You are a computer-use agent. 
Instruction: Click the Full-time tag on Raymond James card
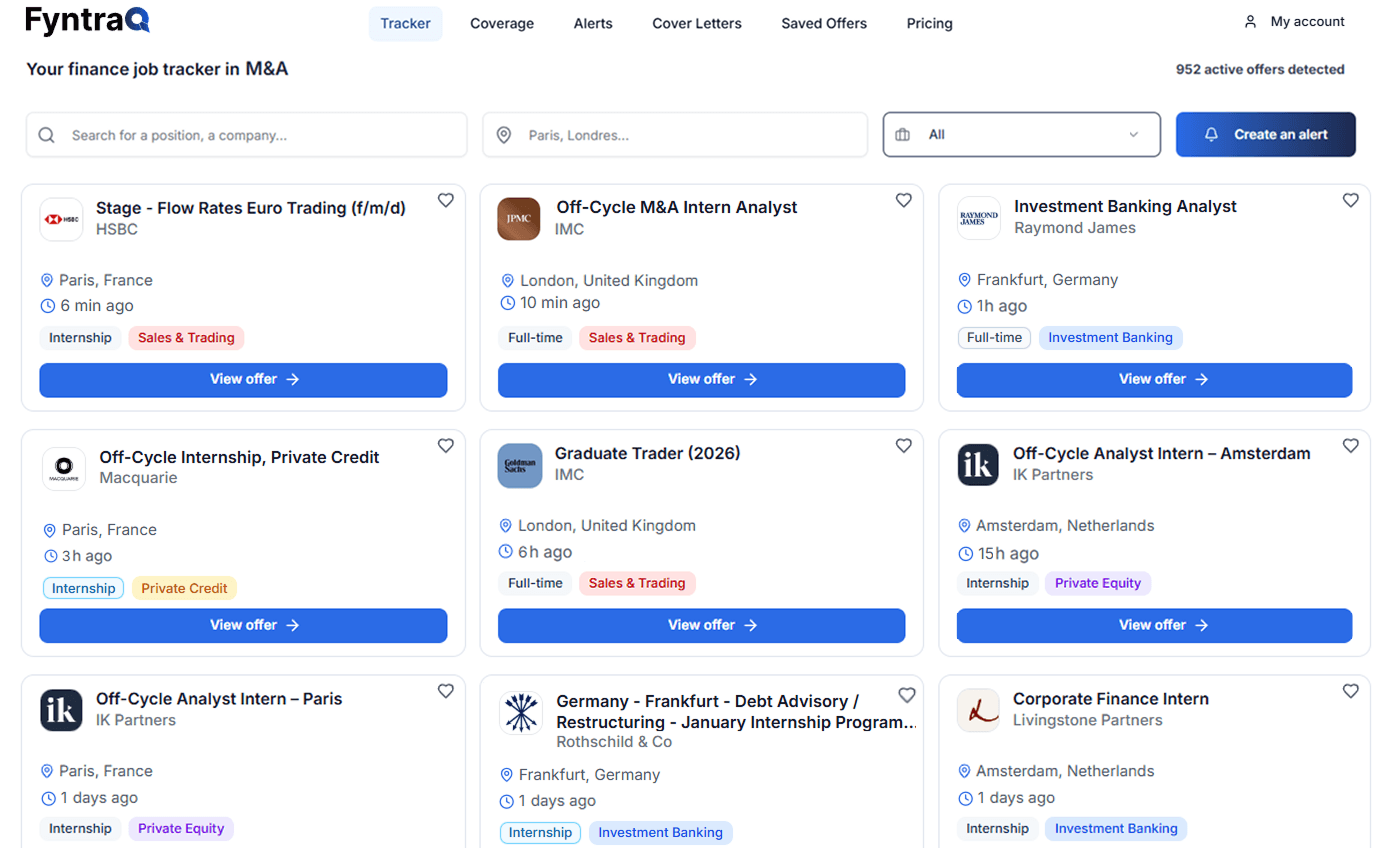[x=994, y=338]
